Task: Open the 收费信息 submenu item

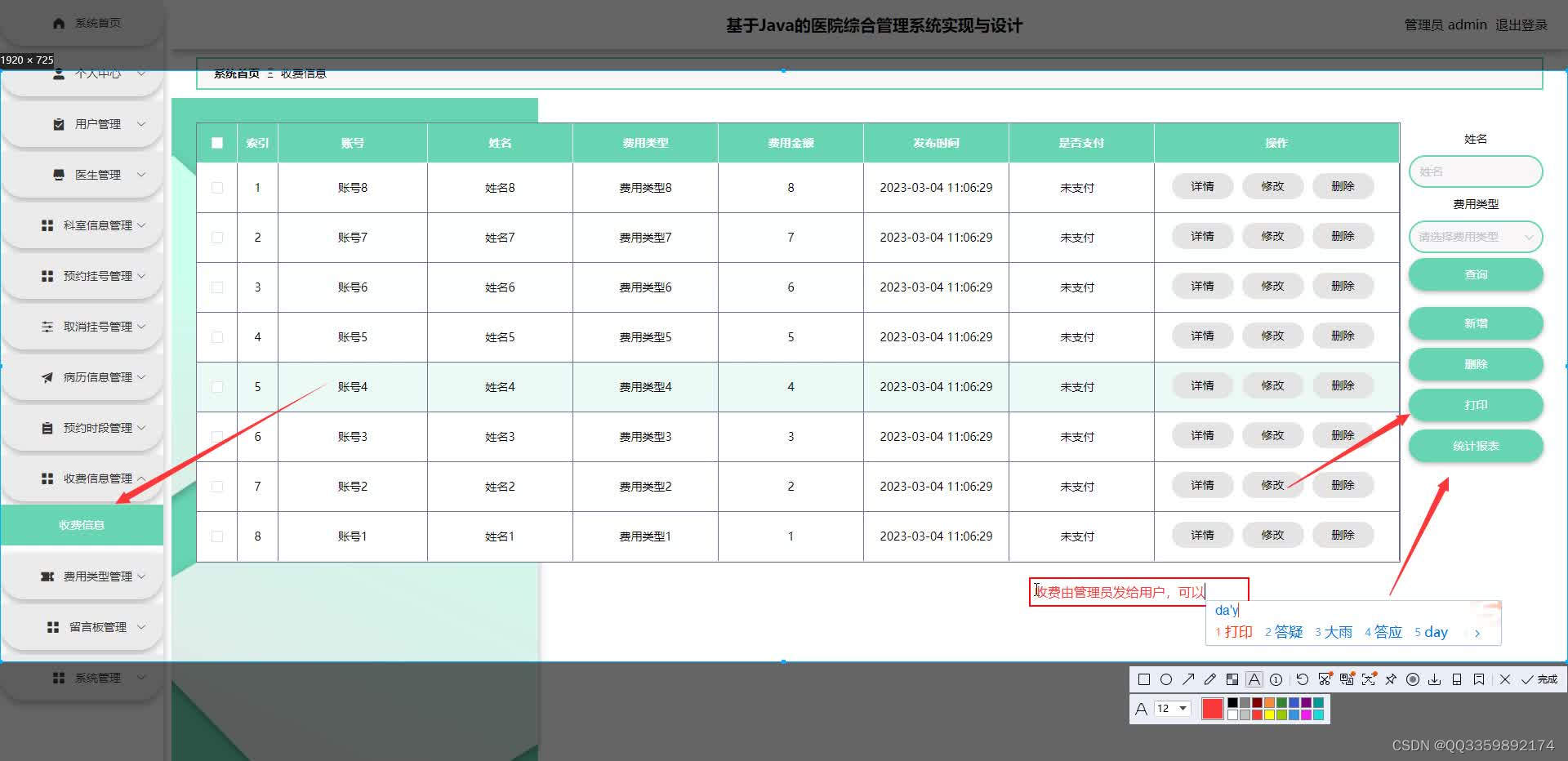Action: click(82, 525)
